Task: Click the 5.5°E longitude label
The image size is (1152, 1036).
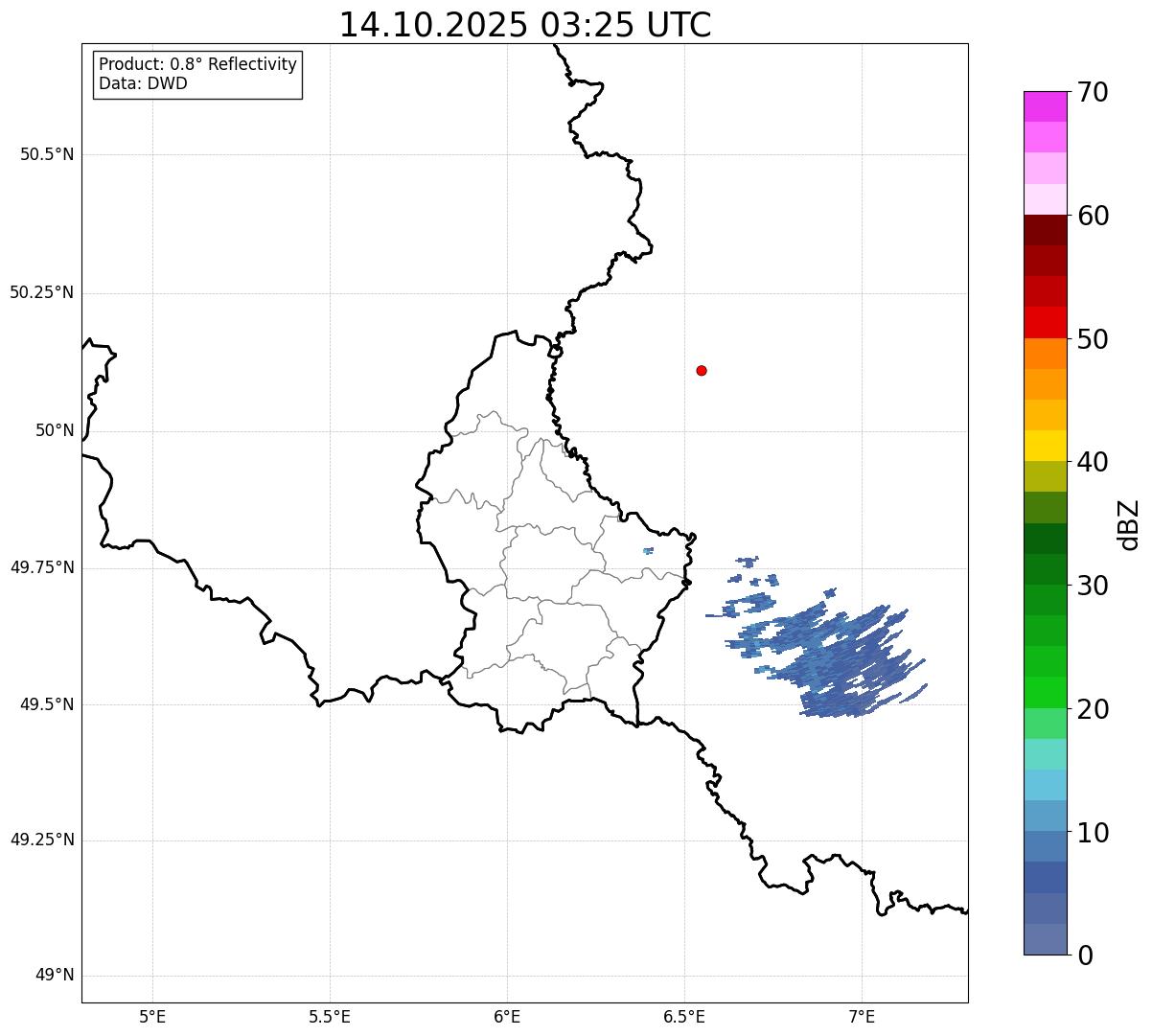Action: point(330,1017)
